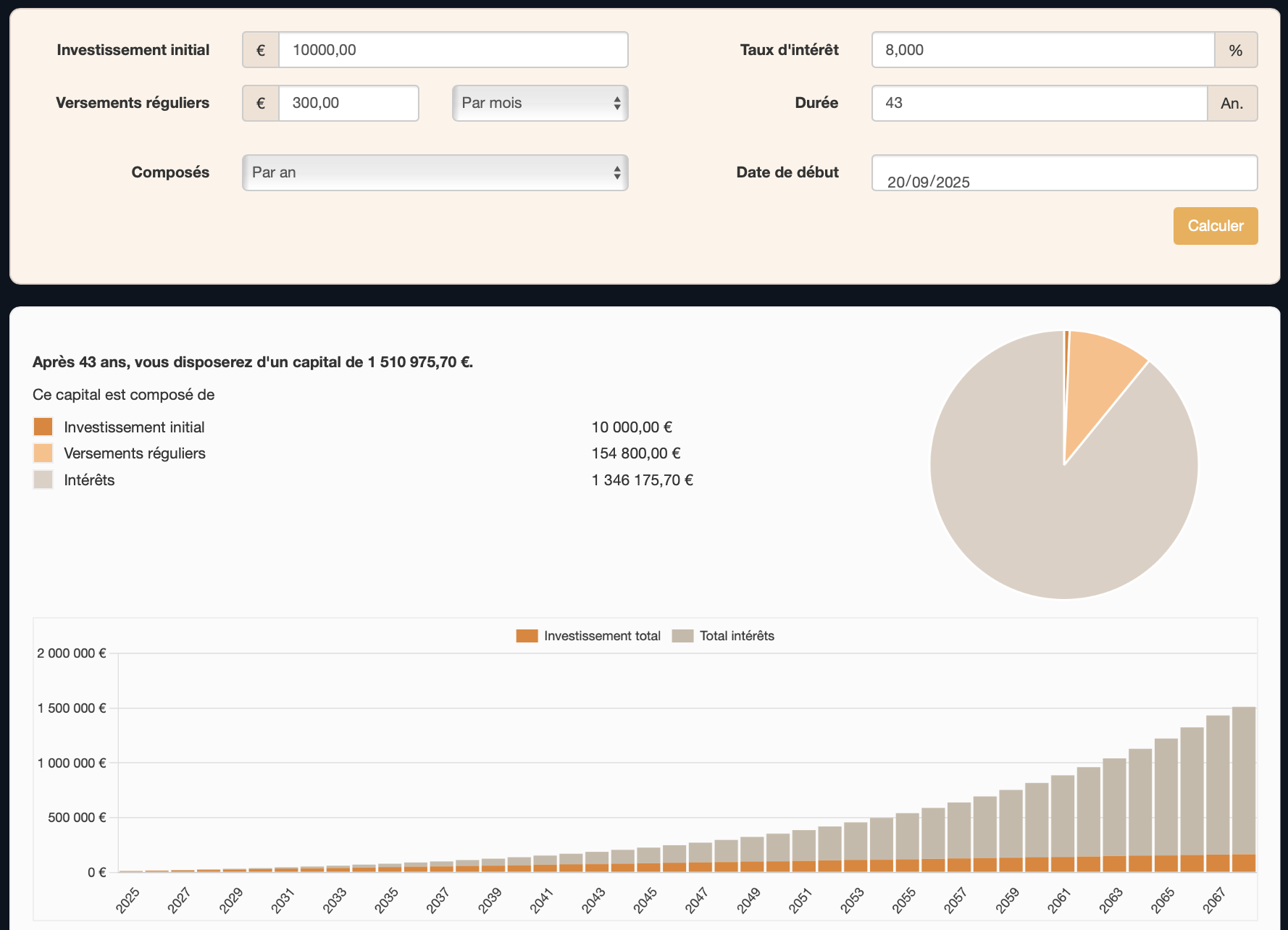This screenshot has width=1288, height=930.
Task: Click the percent symbol next to Taux d'intérêt
Action: pyautogui.click(x=1235, y=50)
